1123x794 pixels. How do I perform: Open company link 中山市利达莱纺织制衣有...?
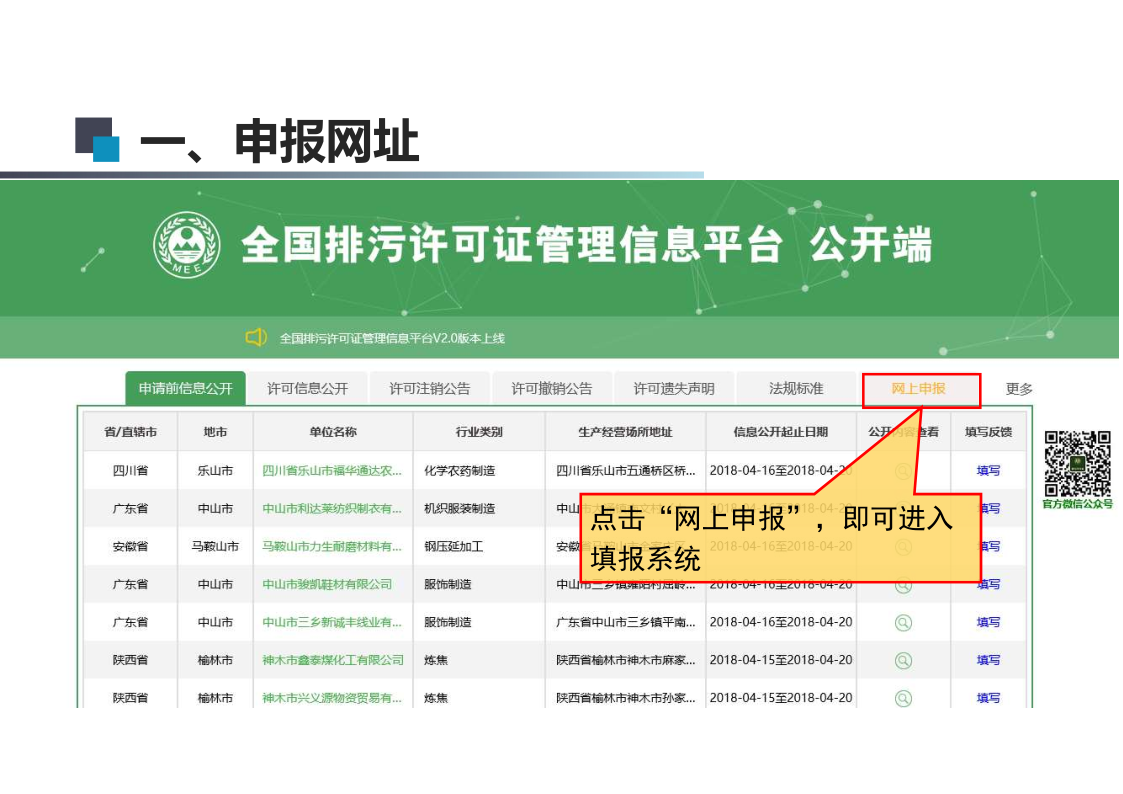pyautogui.click(x=332, y=509)
